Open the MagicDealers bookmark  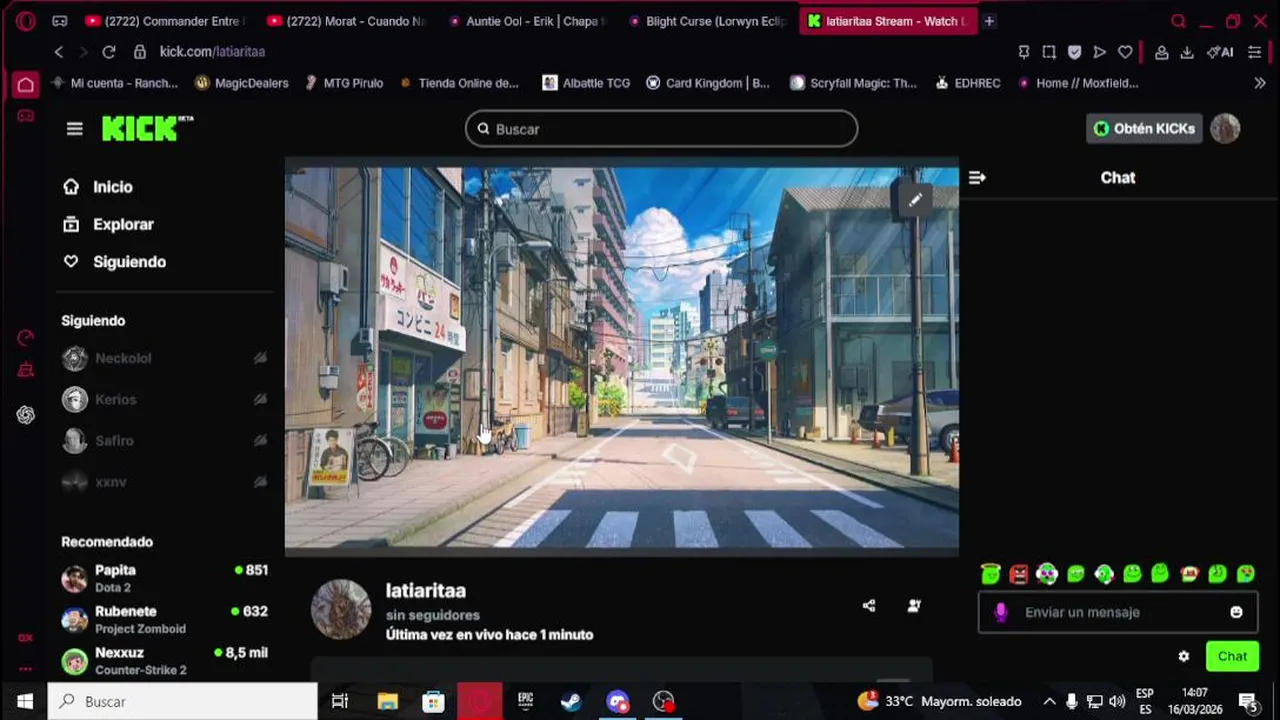[x=242, y=83]
